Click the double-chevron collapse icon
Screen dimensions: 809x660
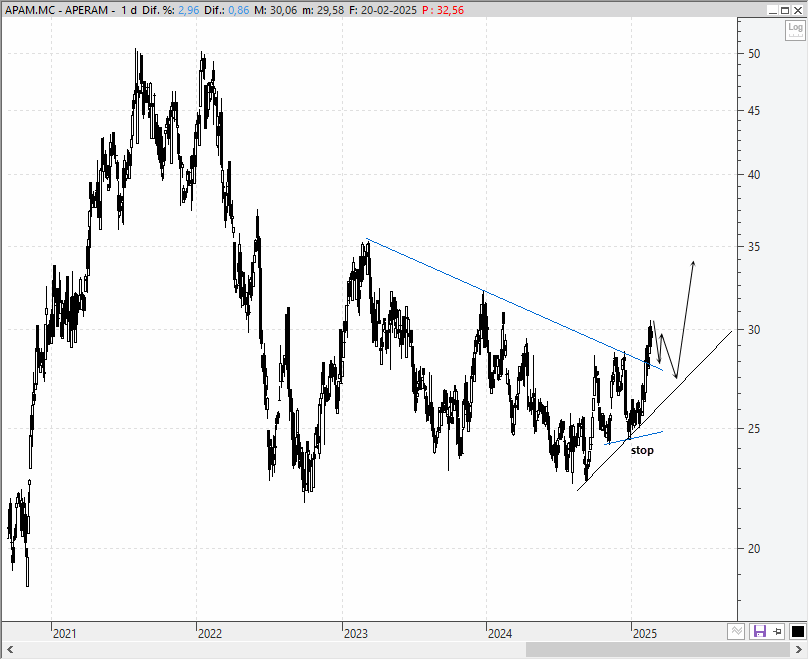(736, 631)
